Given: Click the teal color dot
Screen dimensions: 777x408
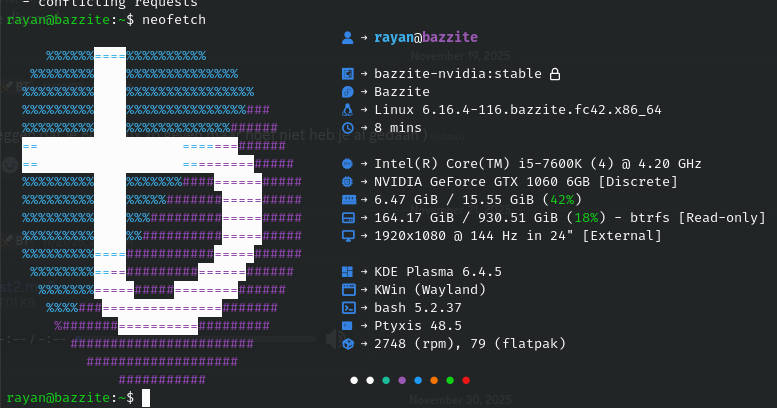Looking at the screenshot, I should coord(386,380).
